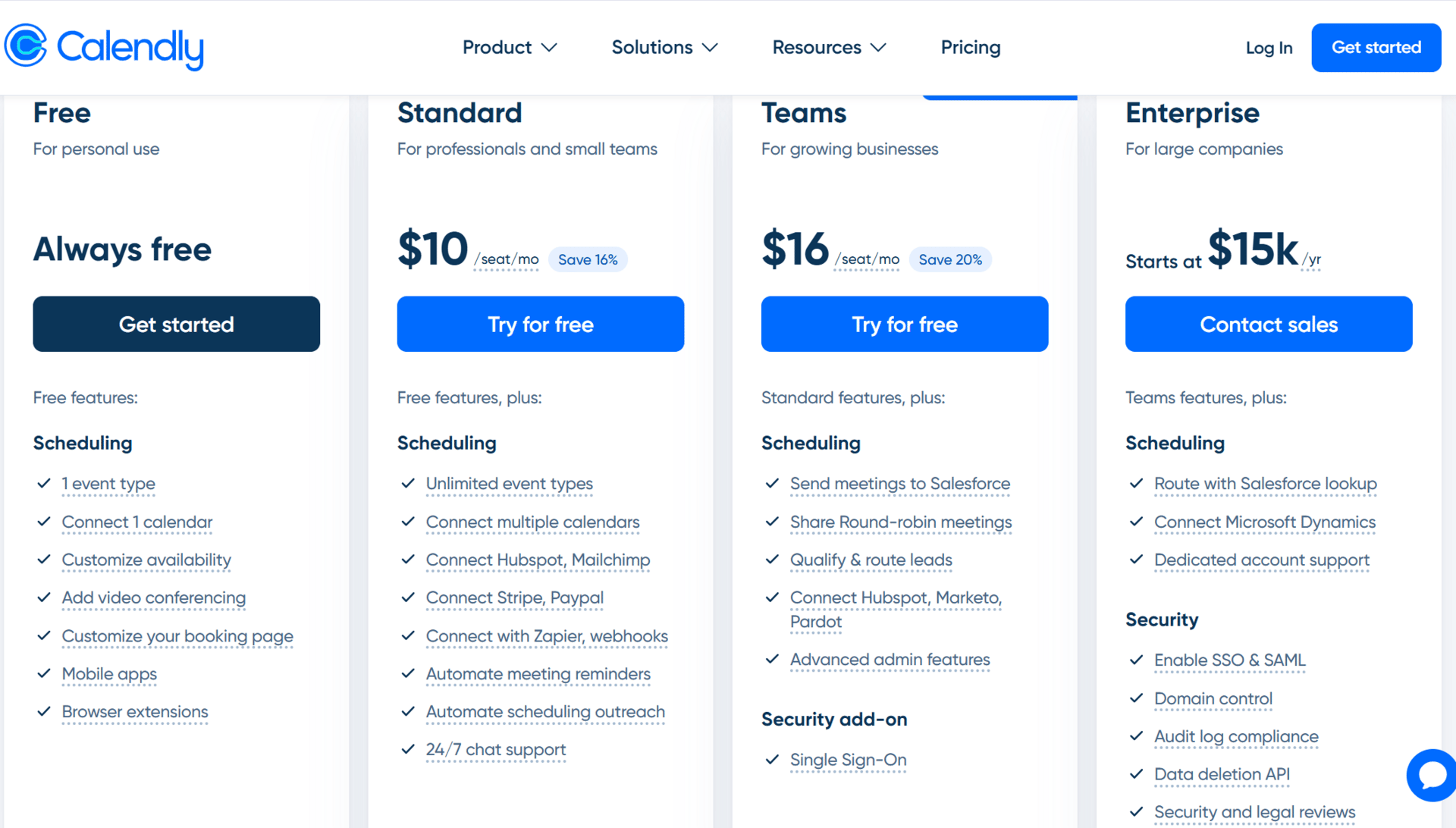The image size is (1456, 828).
Task: Click Contact sales for Enterprise
Action: 1268,324
